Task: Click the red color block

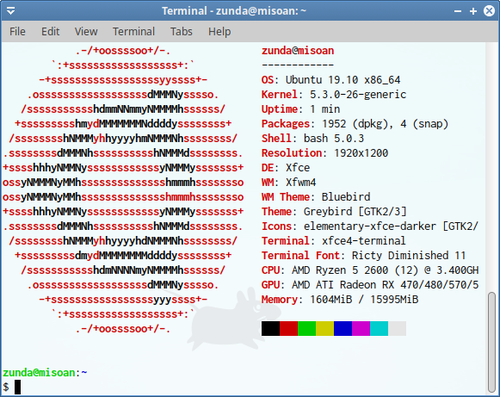Action: 289,328
